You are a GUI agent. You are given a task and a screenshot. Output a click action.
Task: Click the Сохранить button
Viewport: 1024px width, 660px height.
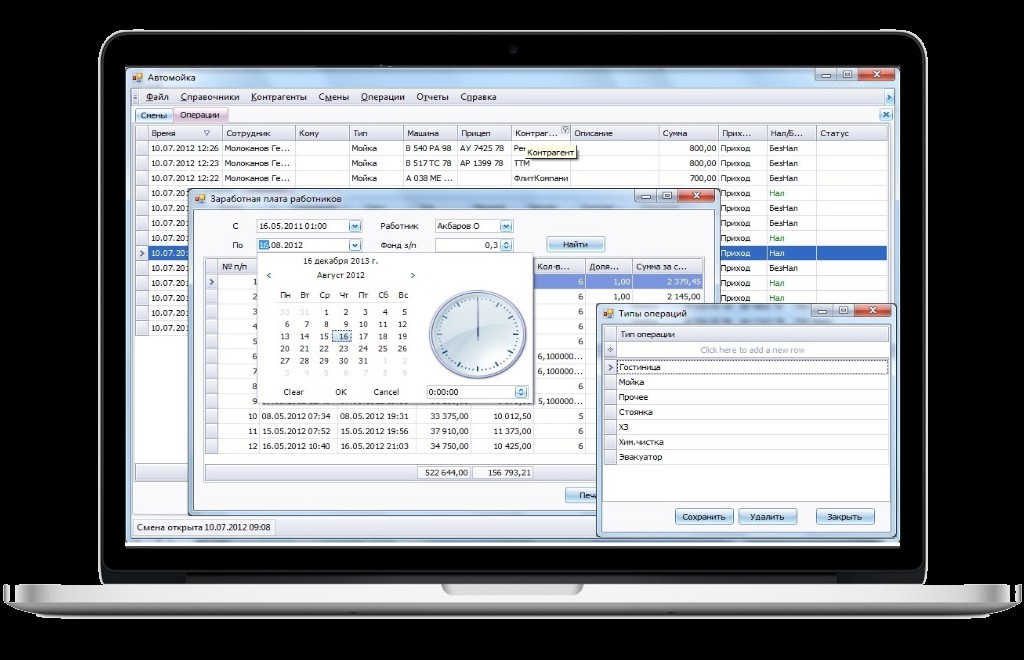click(x=703, y=516)
